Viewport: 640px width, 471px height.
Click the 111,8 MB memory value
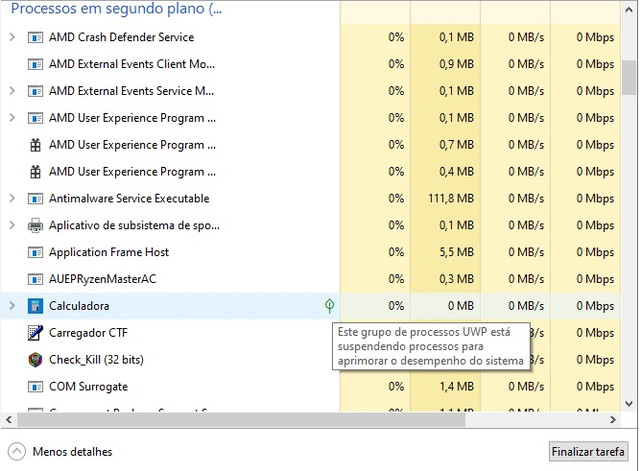tap(451, 198)
